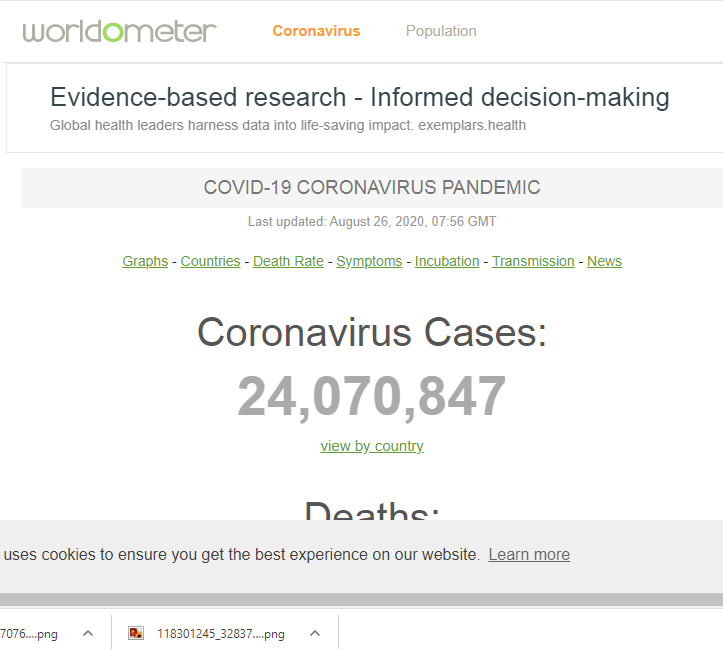Open the Incubation link
Viewport: 723px width, 649px height.
point(447,261)
